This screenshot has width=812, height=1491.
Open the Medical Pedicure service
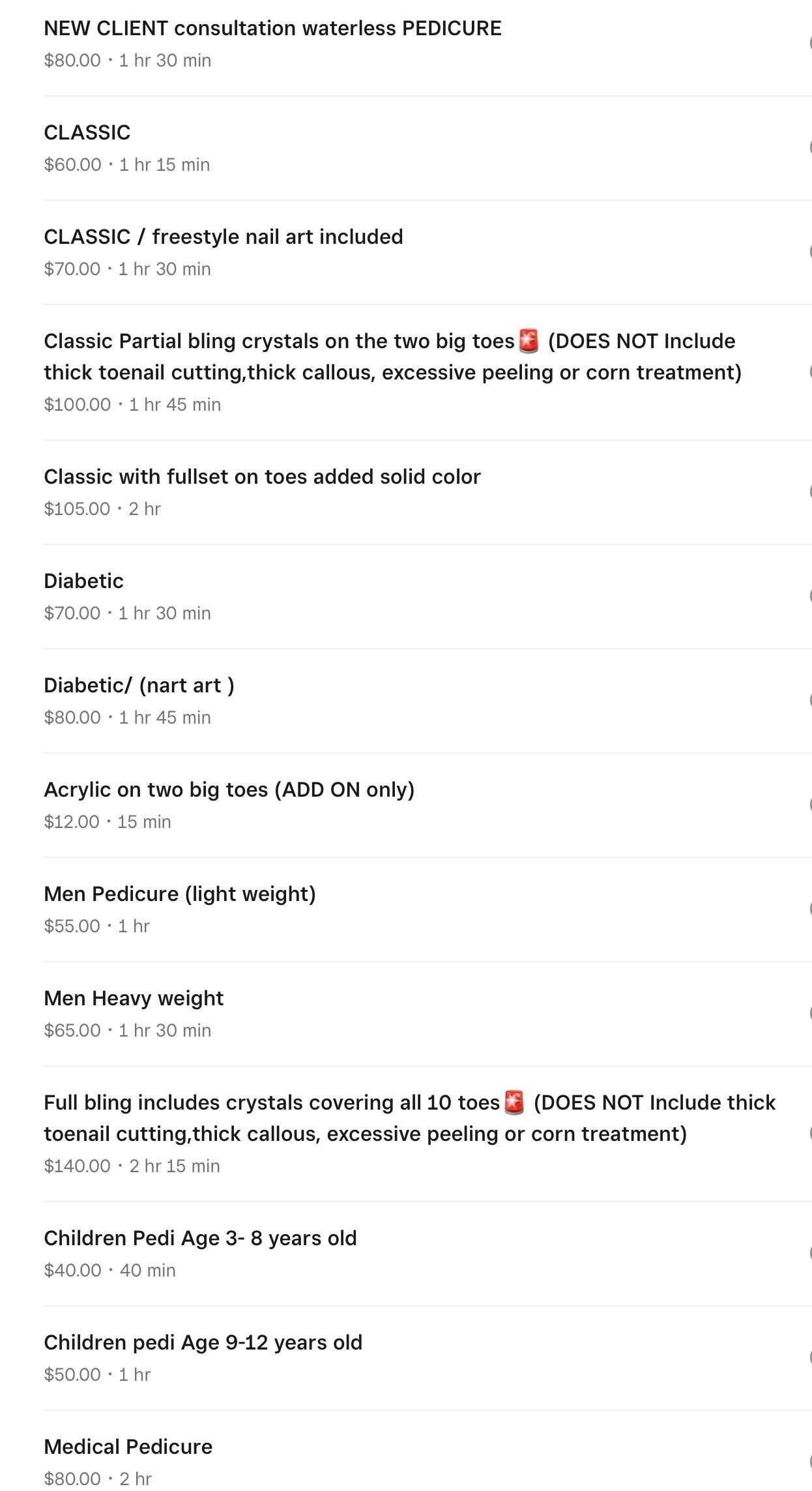coord(128,1447)
